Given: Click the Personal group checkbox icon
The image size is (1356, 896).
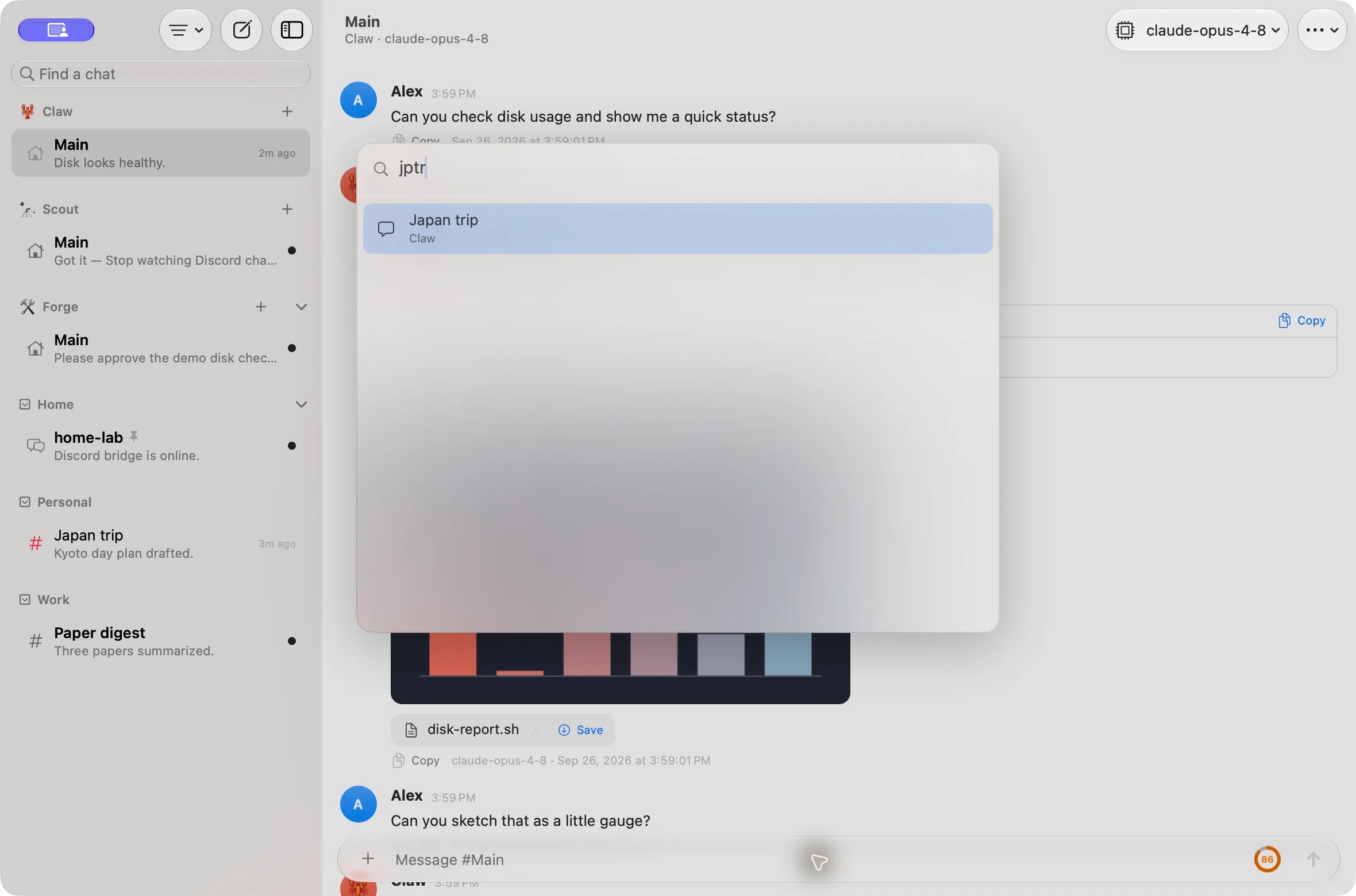Looking at the screenshot, I should point(25,502).
